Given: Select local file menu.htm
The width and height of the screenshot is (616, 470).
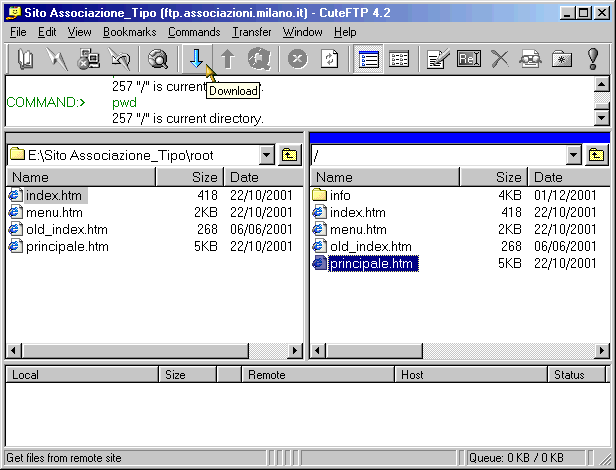Looking at the screenshot, I should (54, 213).
